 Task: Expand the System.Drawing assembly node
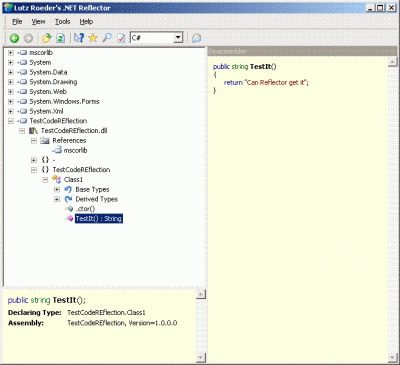pyautogui.click(x=11, y=82)
